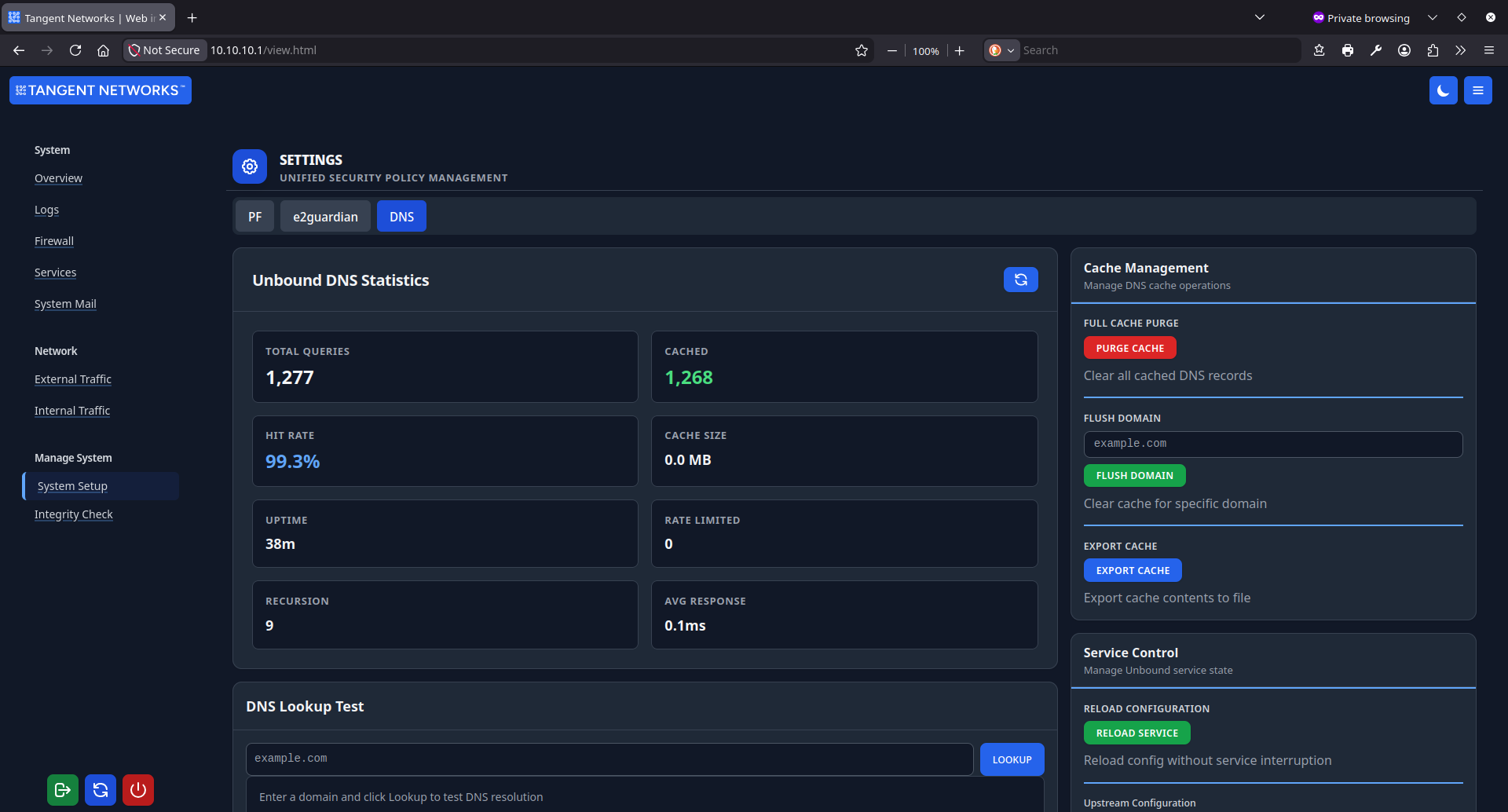Image resolution: width=1508 pixels, height=812 pixels.
Task: Open the hamburger navigation menu
Action: point(1477,90)
